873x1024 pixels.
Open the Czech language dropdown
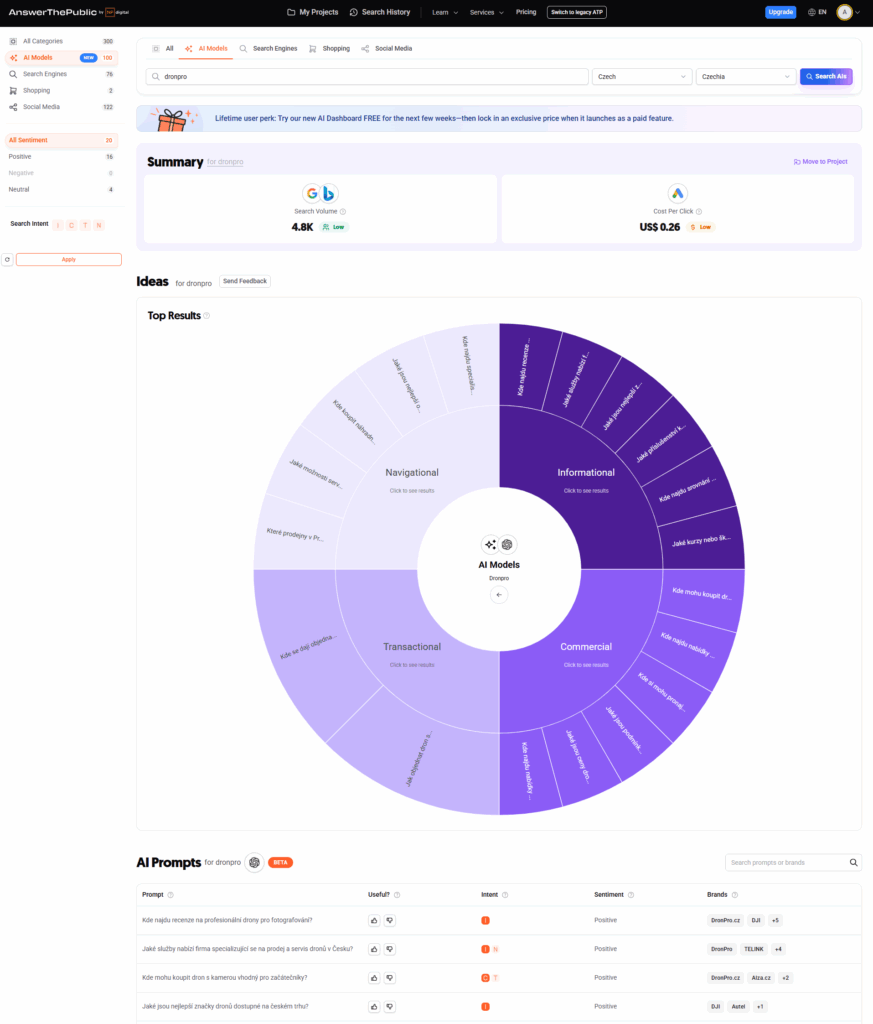pyautogui.click(x=642, y=76)
